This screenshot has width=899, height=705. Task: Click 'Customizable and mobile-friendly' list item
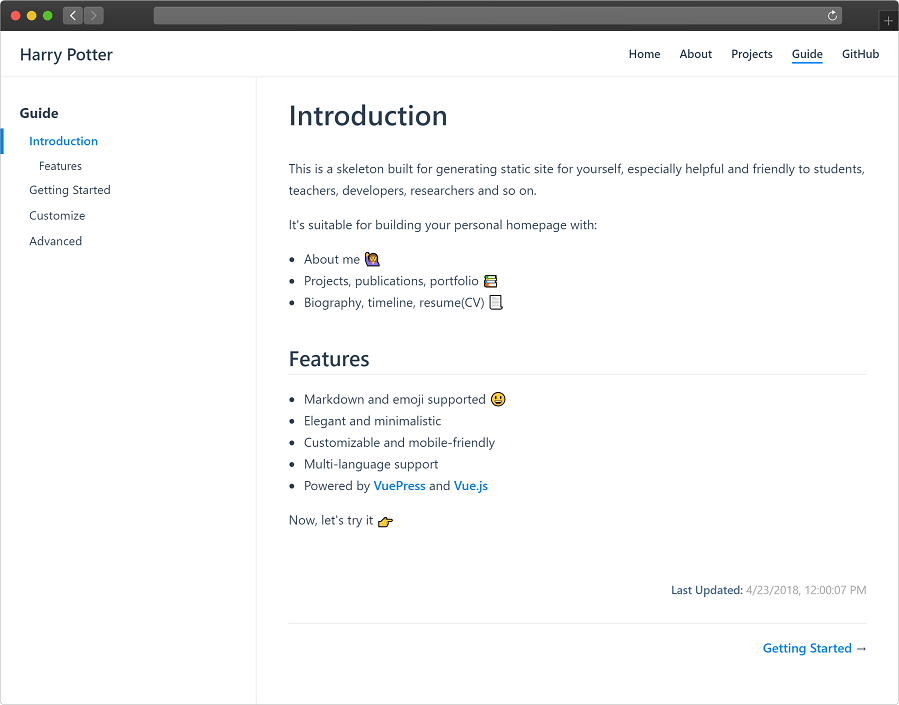(x=400, y=442)
